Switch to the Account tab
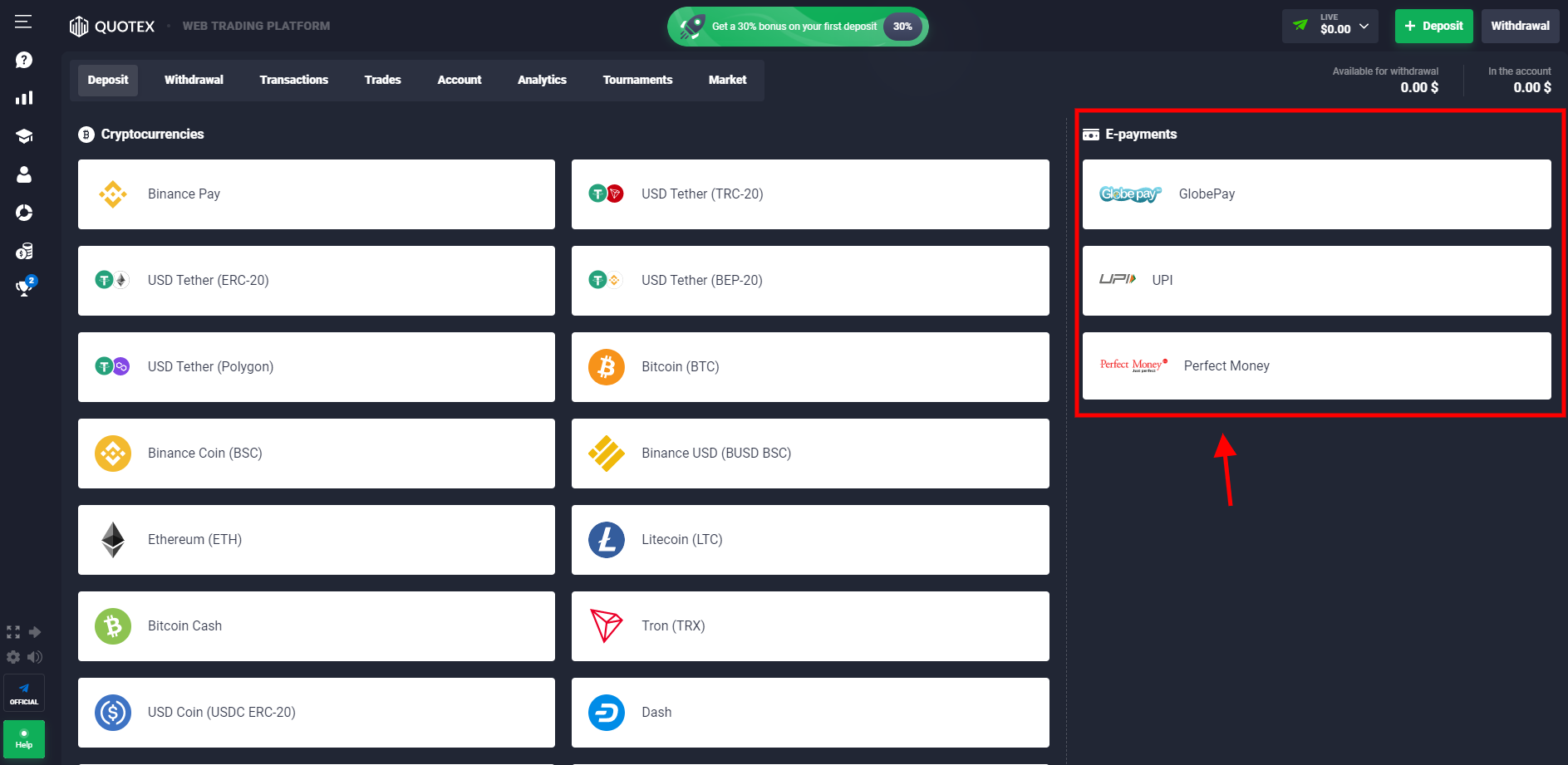 pyautogui.click(x=460, y=80)
